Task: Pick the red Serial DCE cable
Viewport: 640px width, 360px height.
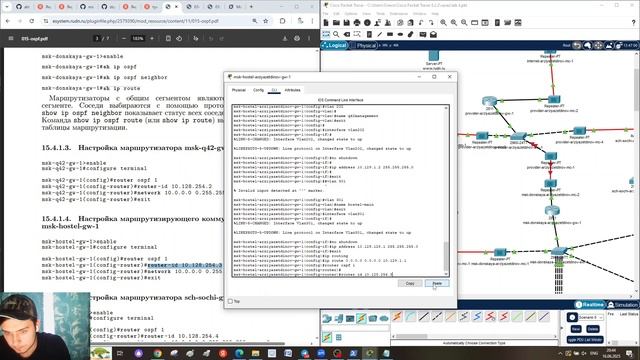Action: 491,316
